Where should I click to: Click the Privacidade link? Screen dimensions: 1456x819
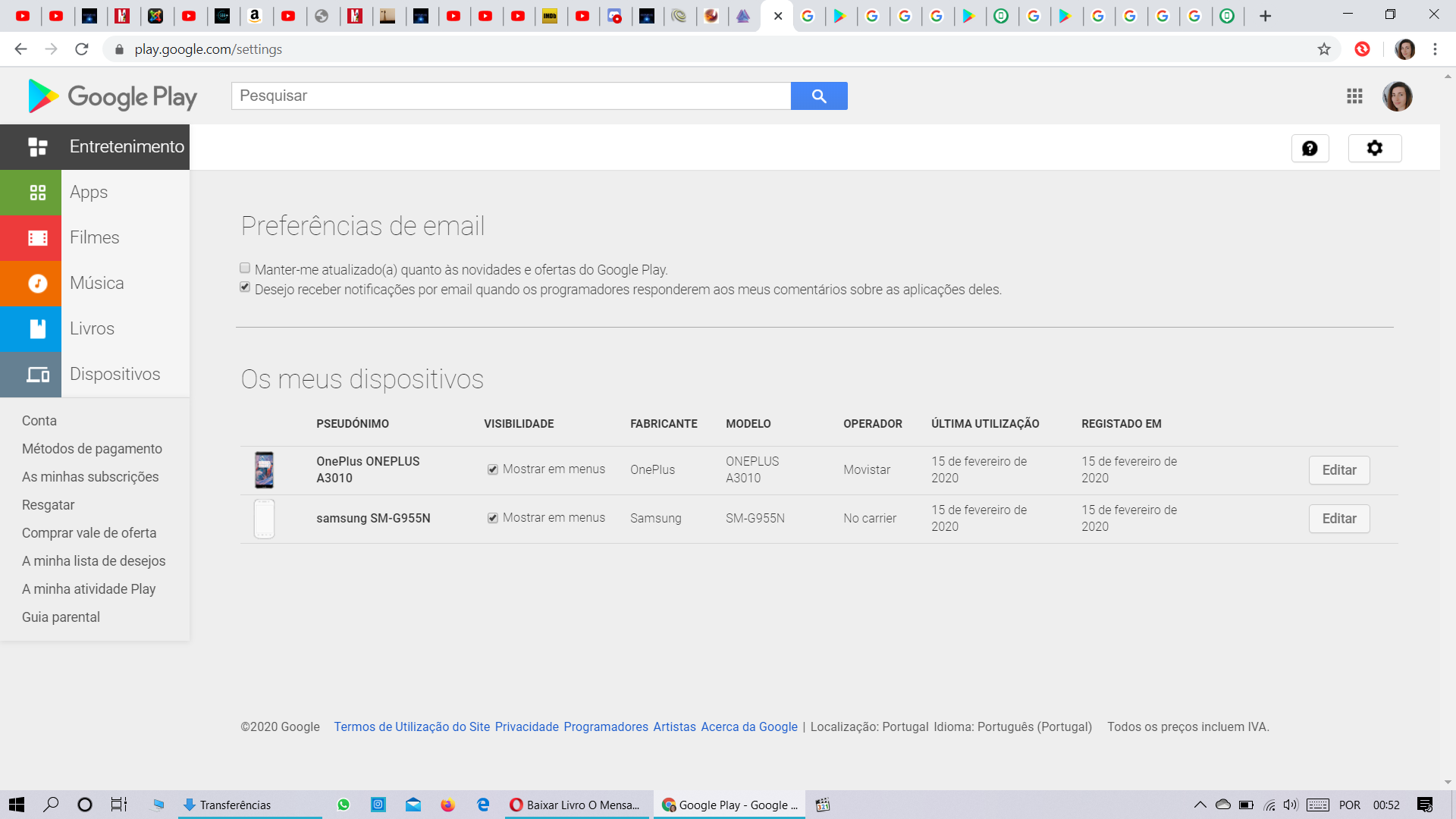pyautogui.click(x=527, y=727)
